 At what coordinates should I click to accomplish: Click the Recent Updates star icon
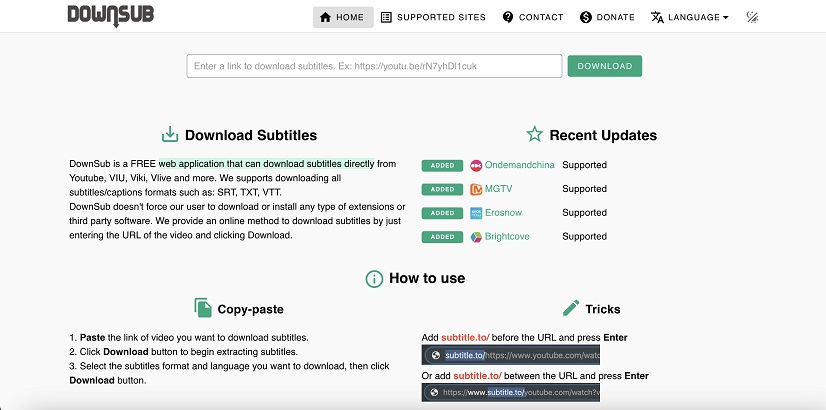[534, 135]
